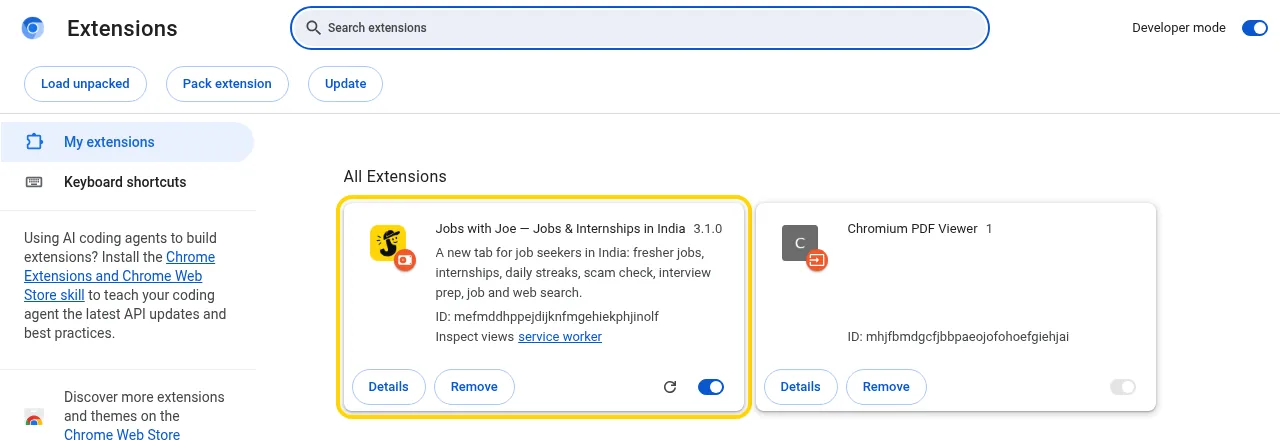Click the Jobs with Joe description text

click(x=575, y=273)
